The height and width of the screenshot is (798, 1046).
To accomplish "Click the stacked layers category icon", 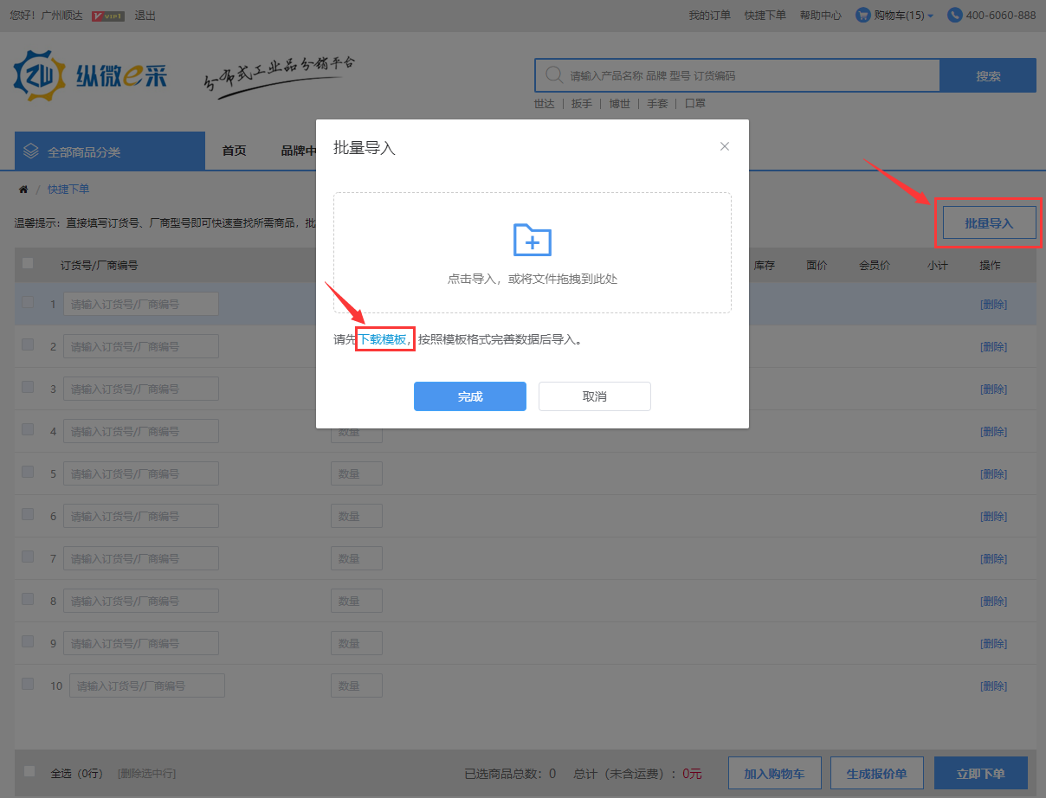I will tap(31, 151).
